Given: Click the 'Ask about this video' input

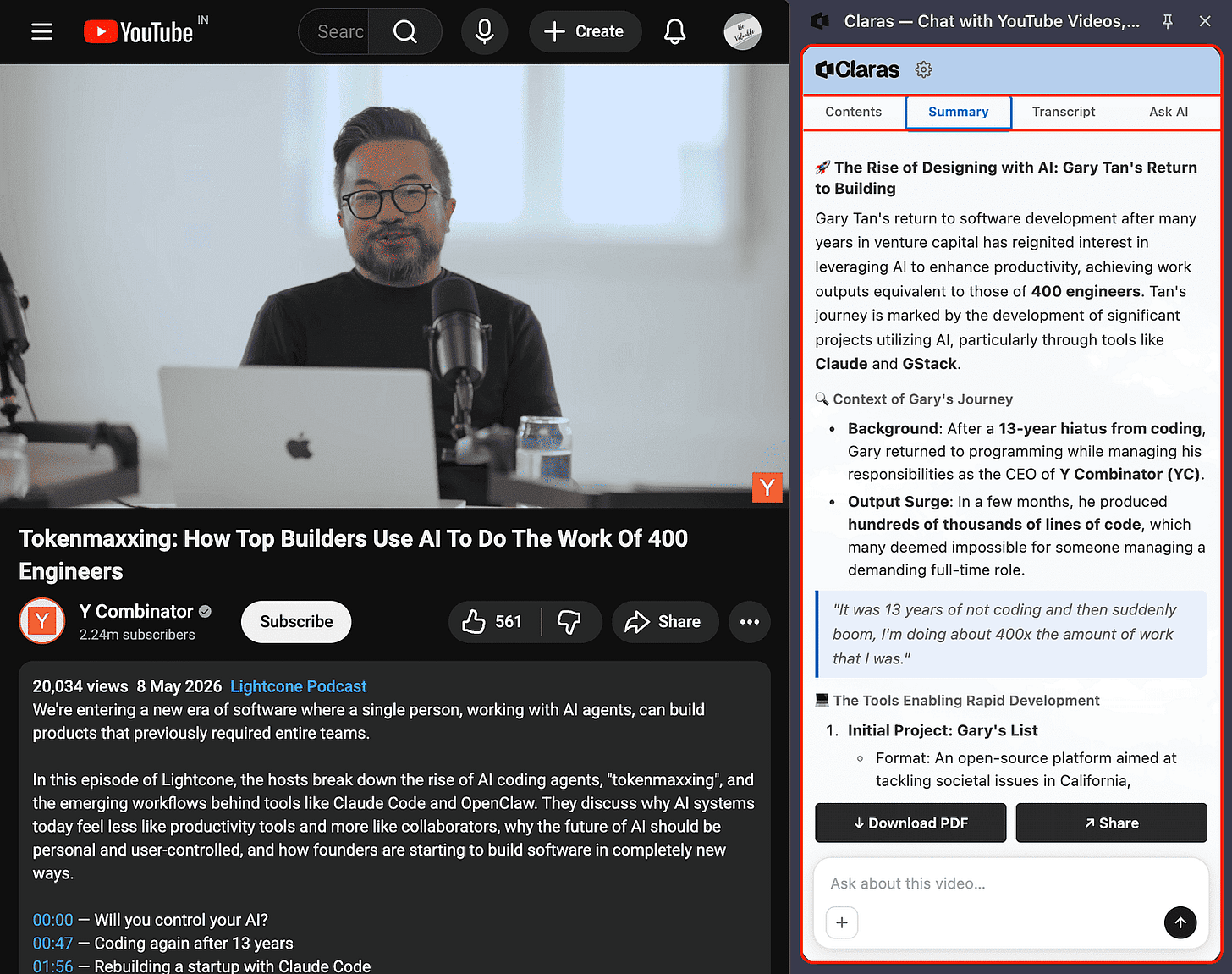Looking at the screenshot, I should pyautogui.click(x=1010, y=883).
